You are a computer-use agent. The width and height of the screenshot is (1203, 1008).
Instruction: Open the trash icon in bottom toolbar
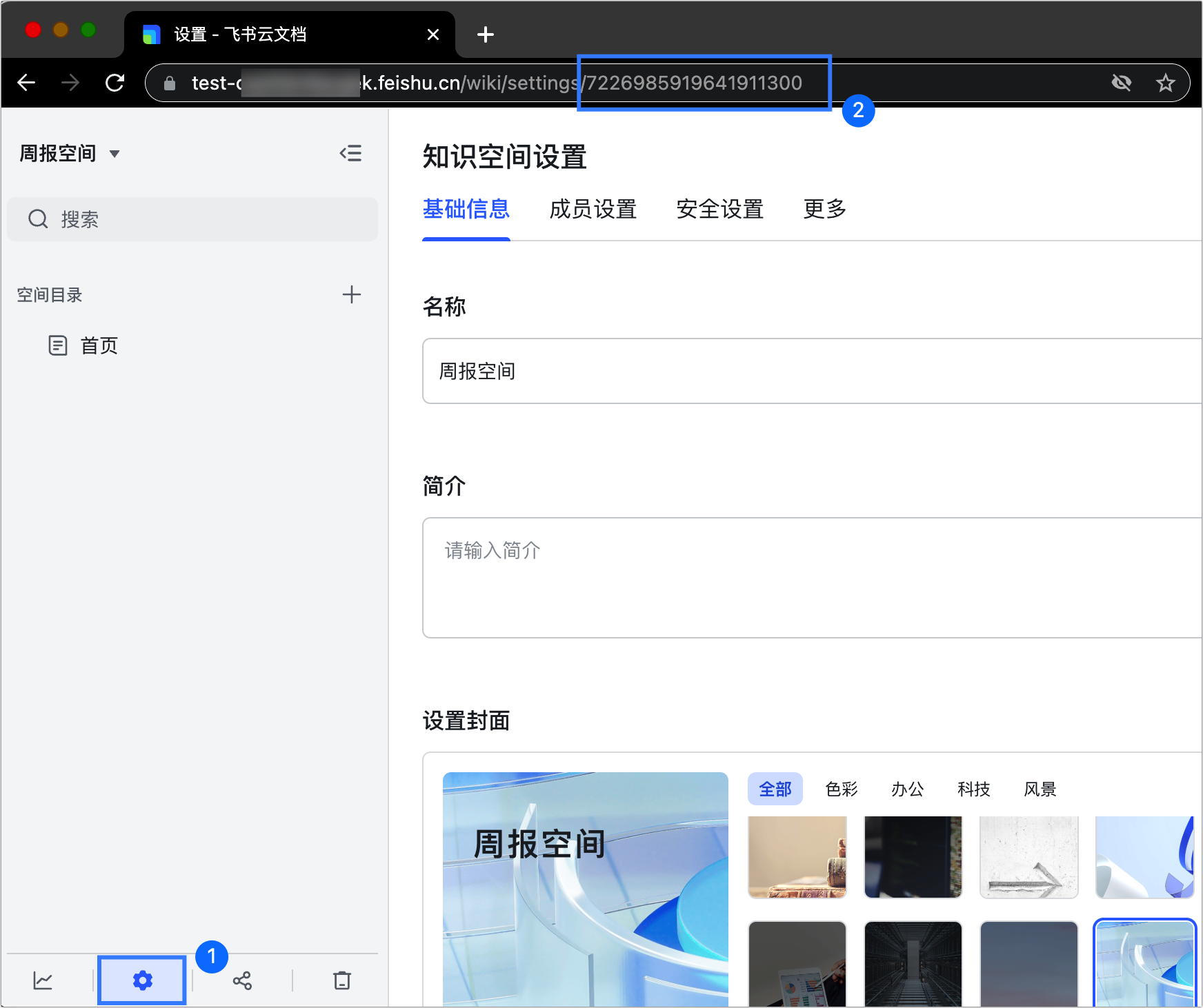[x=342, y=979]
